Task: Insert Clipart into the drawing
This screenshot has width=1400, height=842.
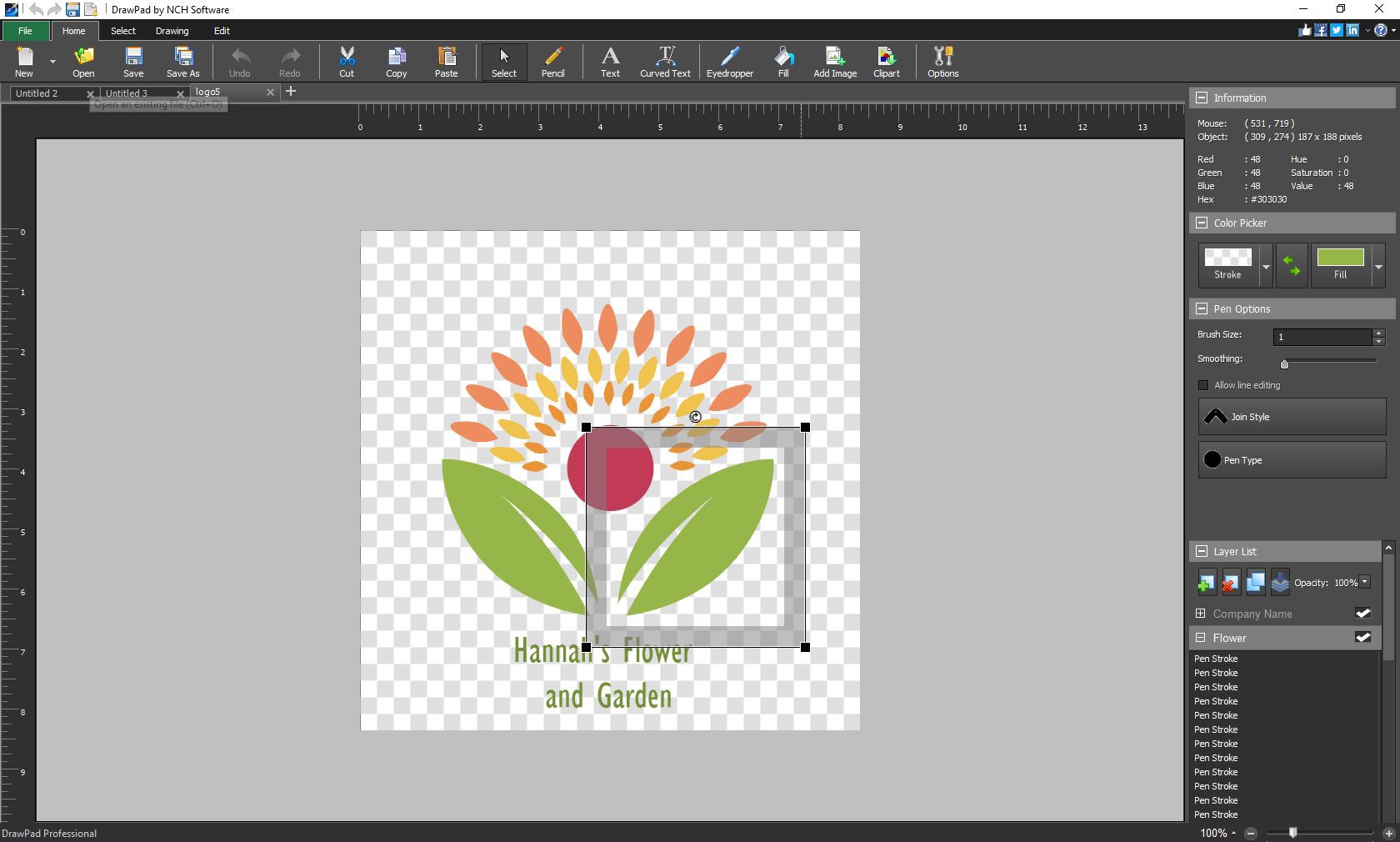Action: (x=886, y=62)
